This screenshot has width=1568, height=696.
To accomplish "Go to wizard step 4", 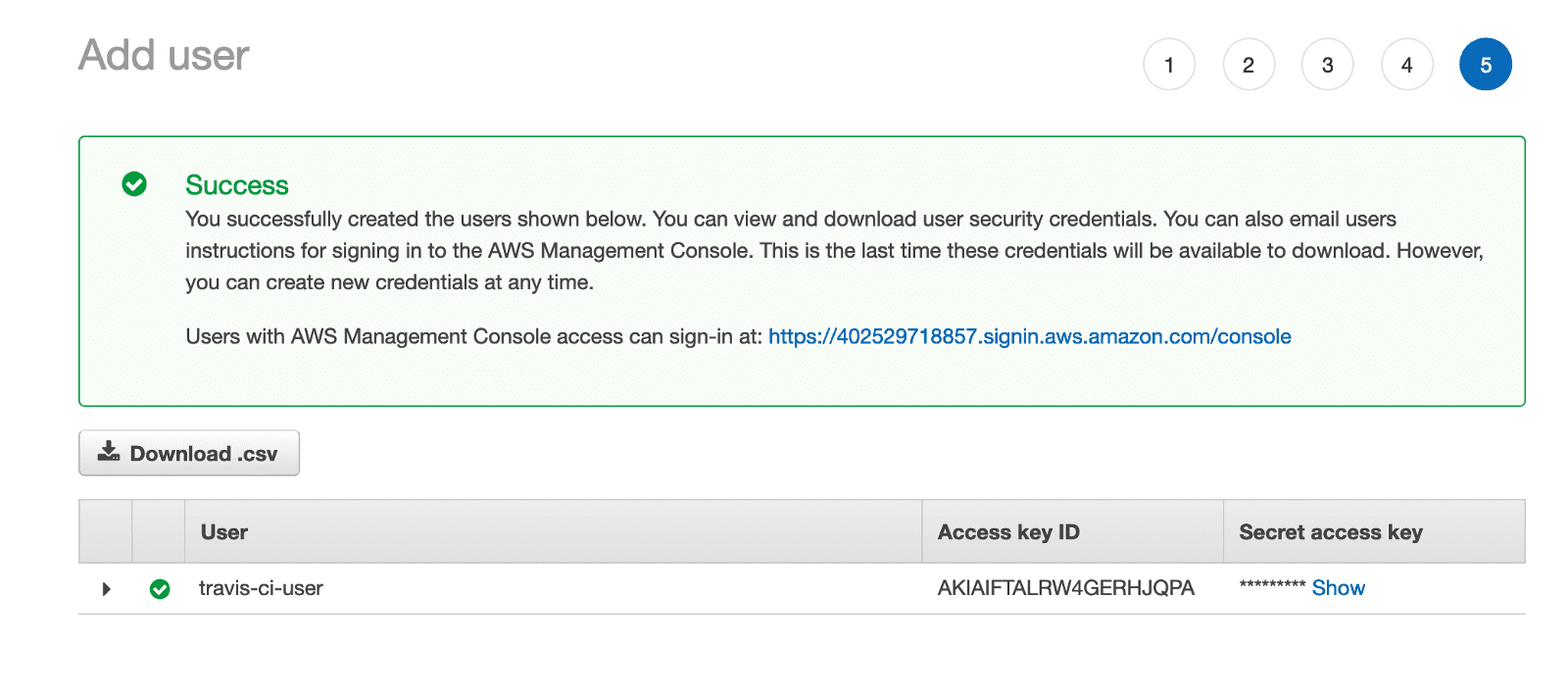I will [1407, 65].
